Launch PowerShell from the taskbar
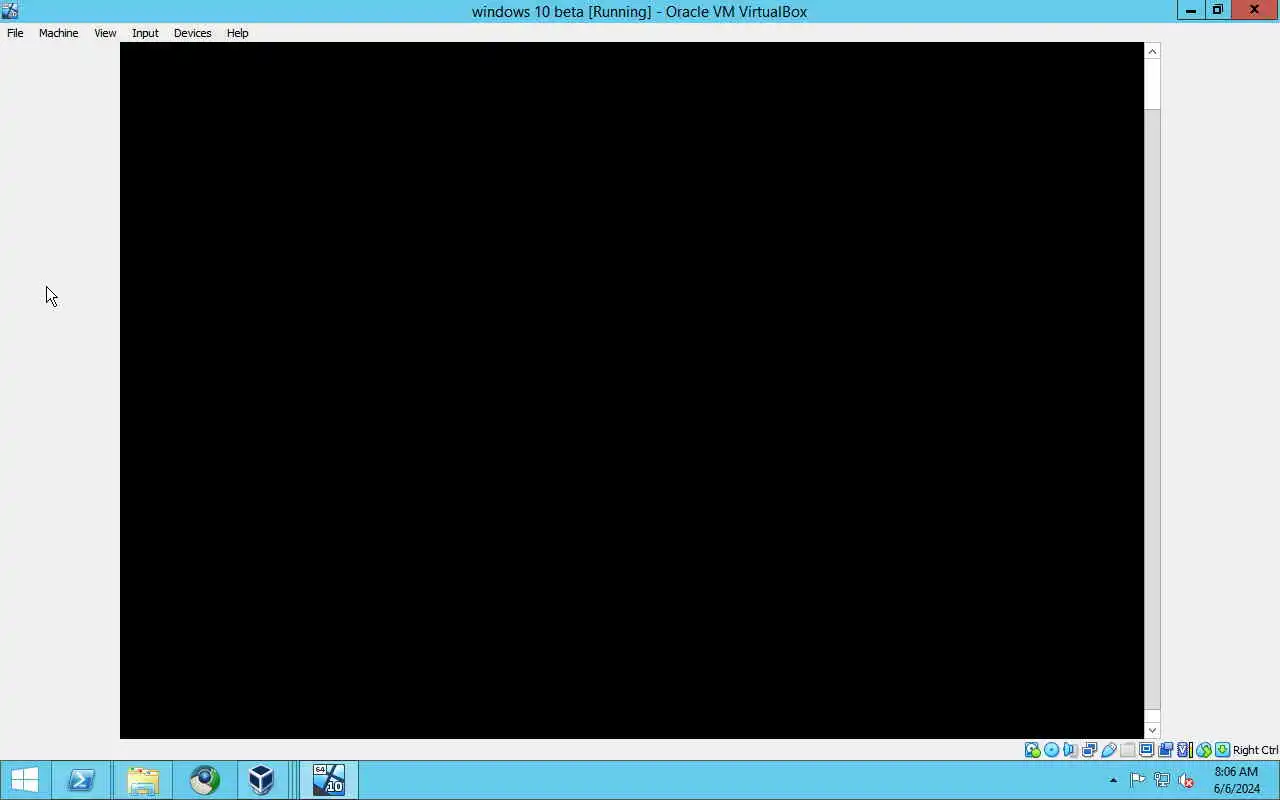1280x800 pixels. (x=81, y=780)
